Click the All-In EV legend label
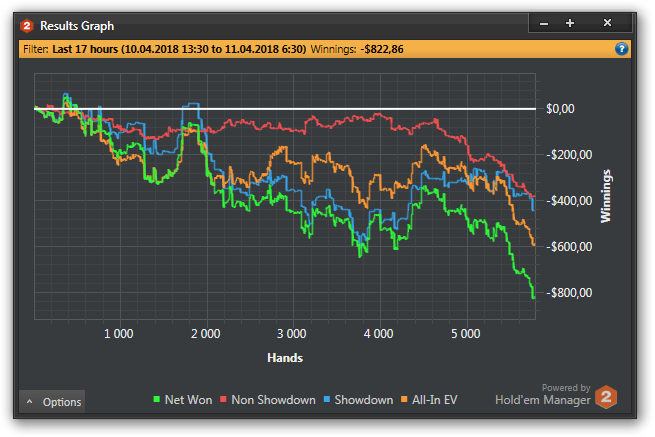Screen dimensions: 655x437 point(434,400)
